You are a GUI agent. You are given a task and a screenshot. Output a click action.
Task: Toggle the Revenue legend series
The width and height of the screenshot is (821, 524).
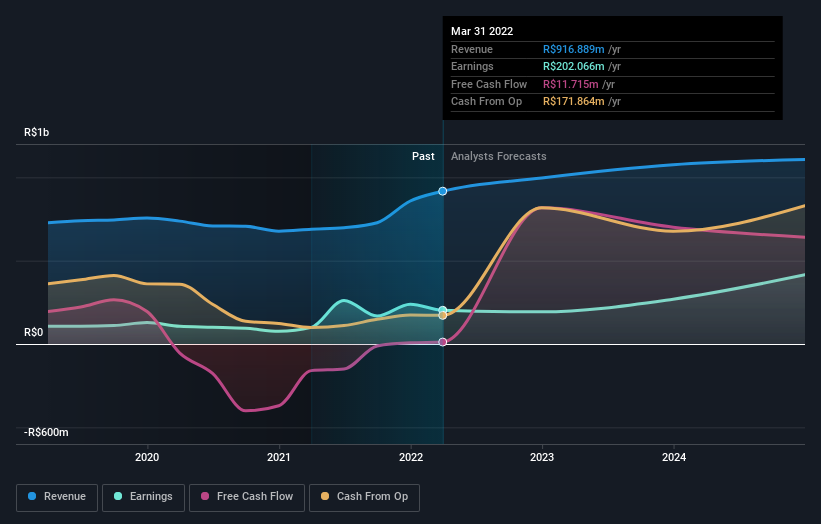(57, 497)
